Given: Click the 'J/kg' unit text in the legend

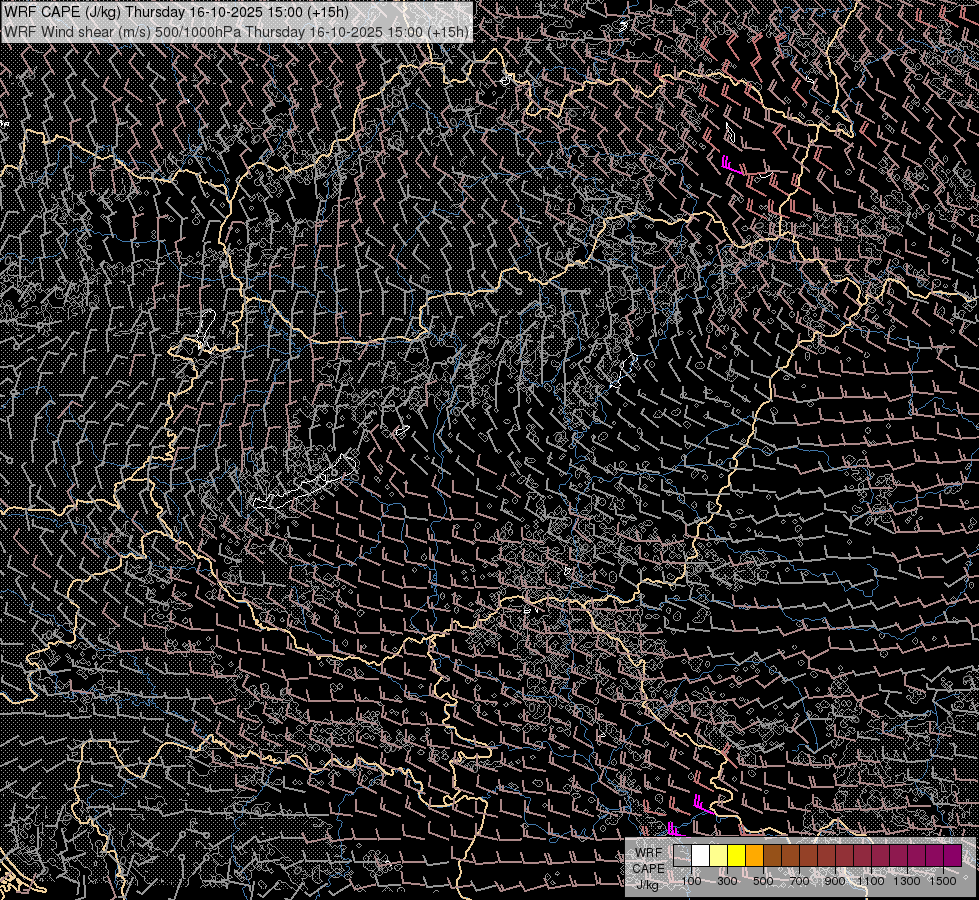Looking at the screenshot, I should click(648, 883).
